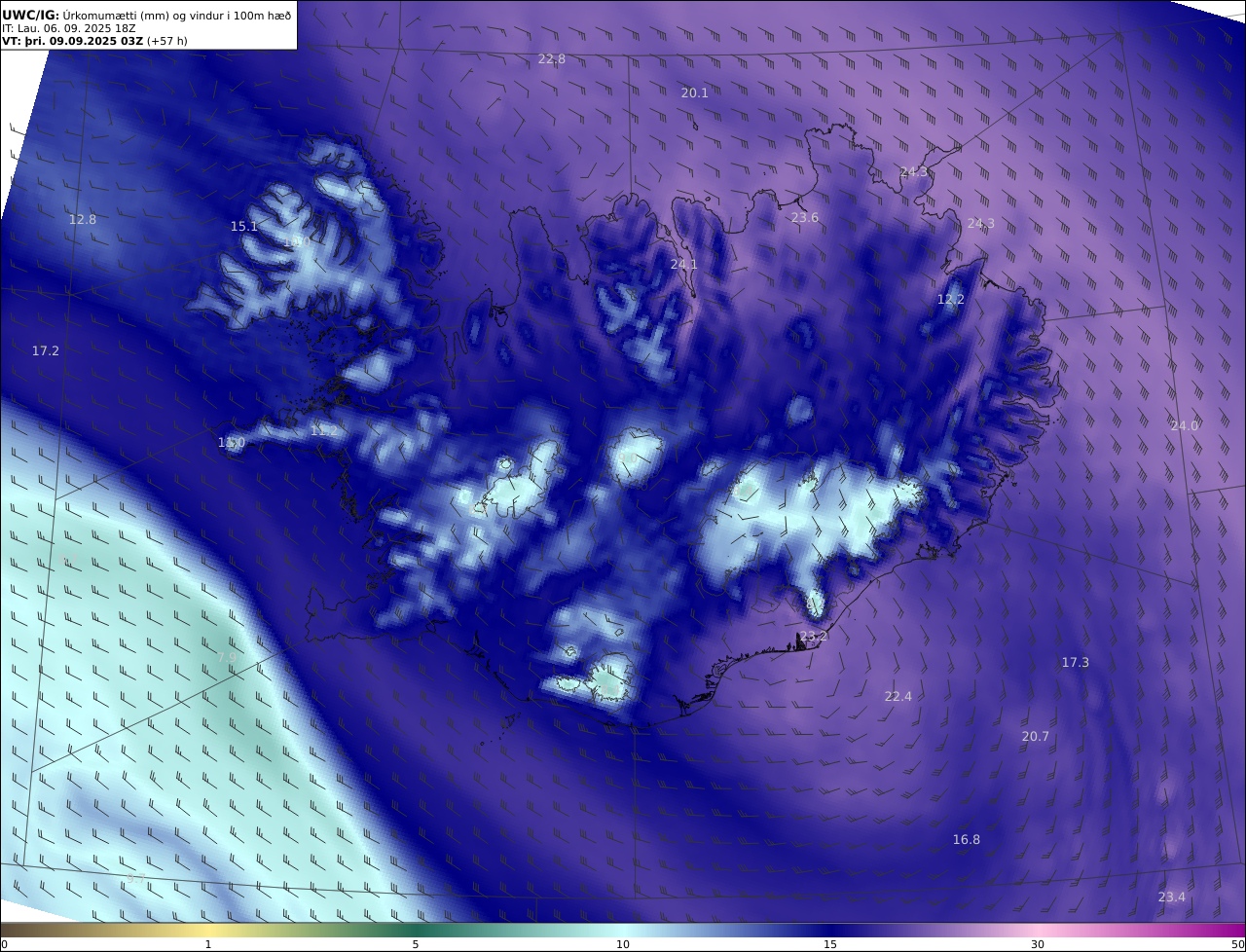Click the 20.1 value label
The width and height of the screenshot is (1246, 952).
[x=695, y=93]
